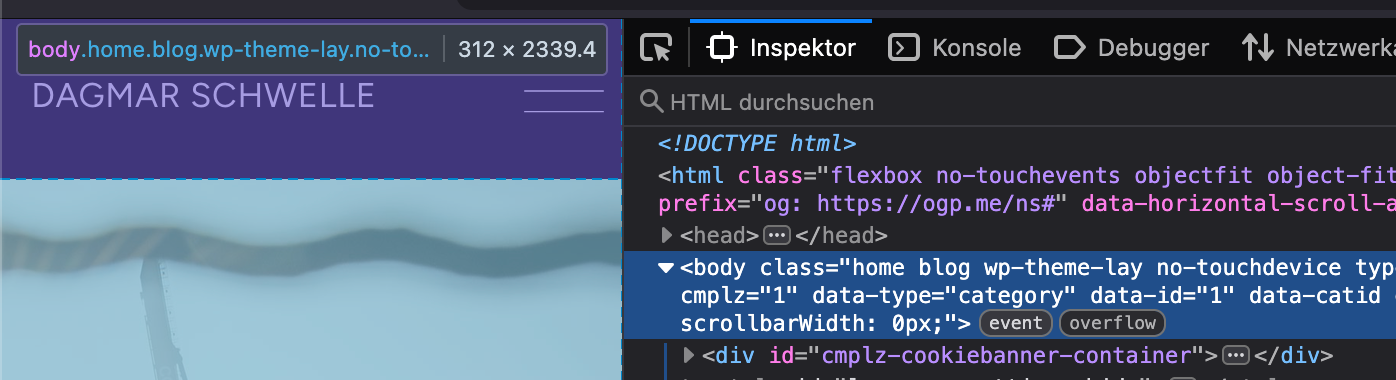Activate the element picker tool
This screenshot has width=1396, height=380.
tap(657, 47)
